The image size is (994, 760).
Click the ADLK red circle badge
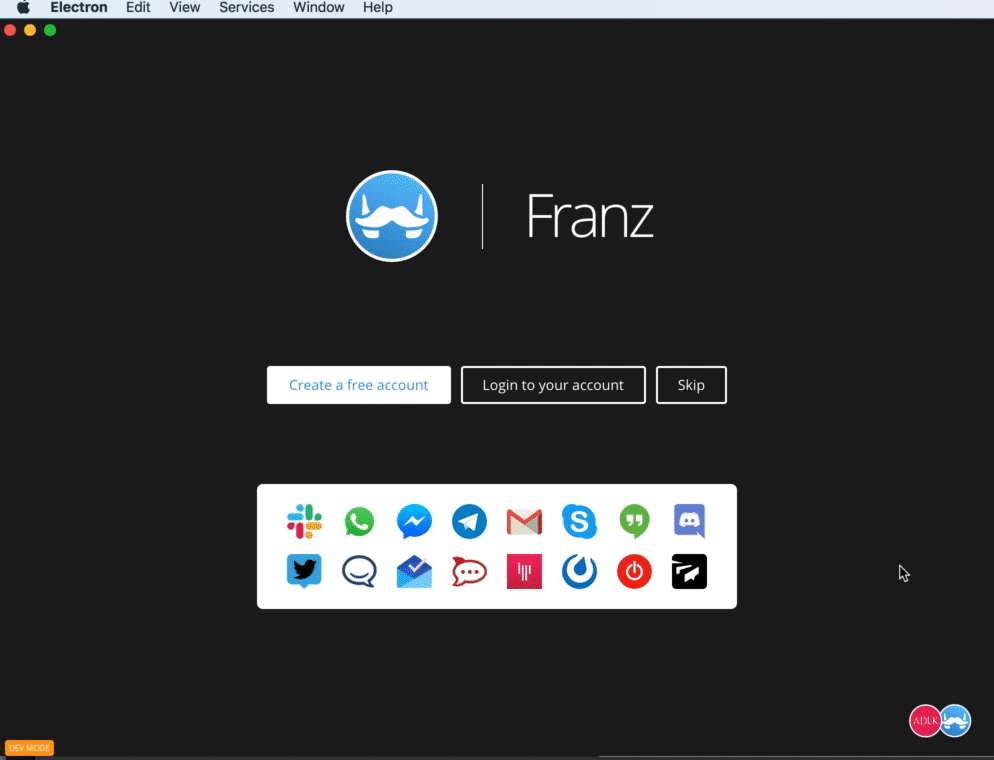coord(925,721)
